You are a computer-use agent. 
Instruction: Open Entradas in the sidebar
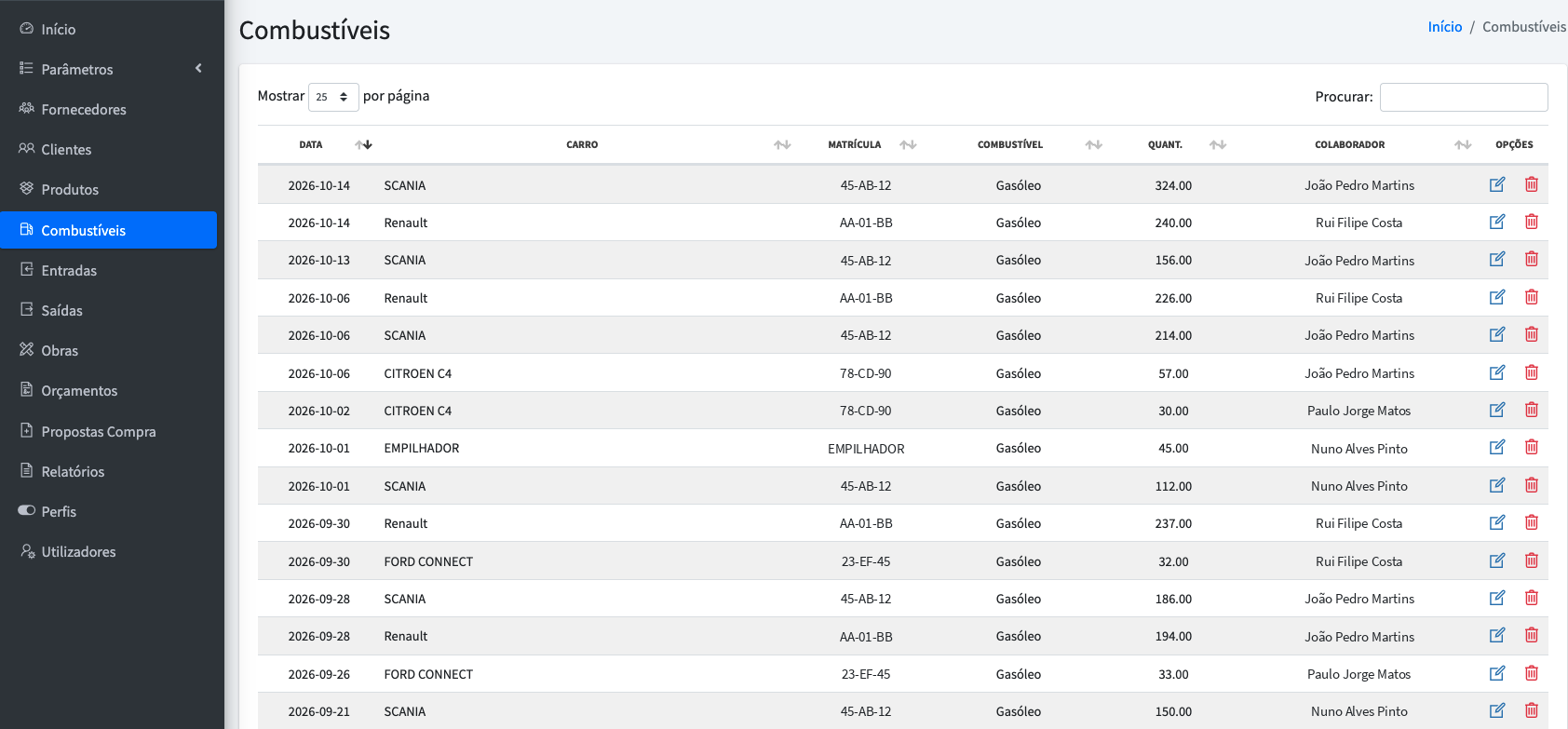(109, 270)
